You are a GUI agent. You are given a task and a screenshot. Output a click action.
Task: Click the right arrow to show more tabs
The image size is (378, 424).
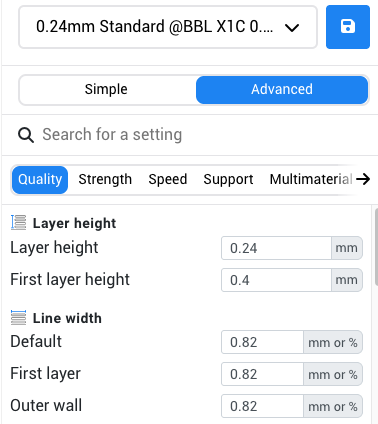[363, 179]
